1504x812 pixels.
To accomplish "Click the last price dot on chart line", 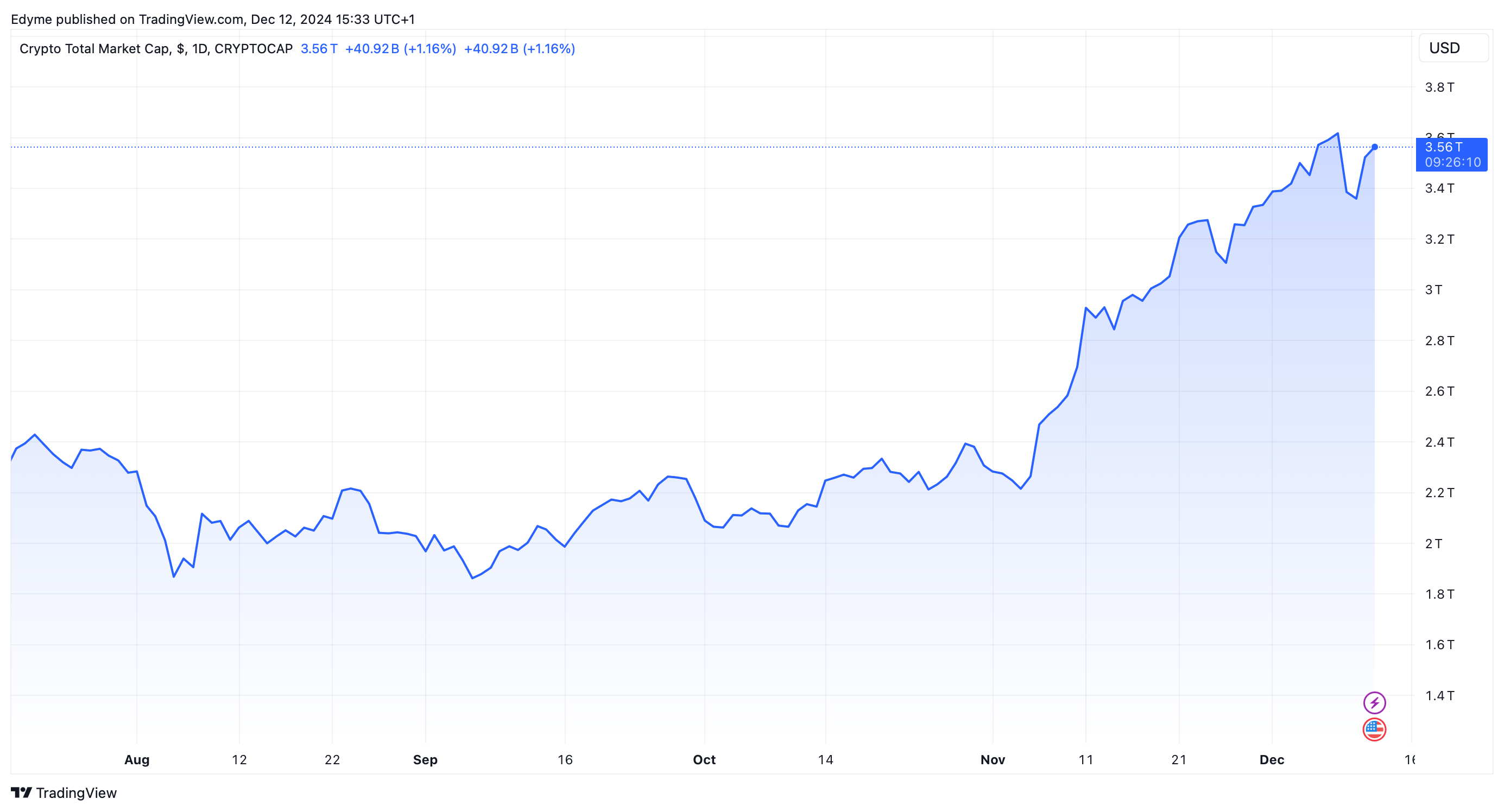I will pyautogui.click(x=1374, y=147).
